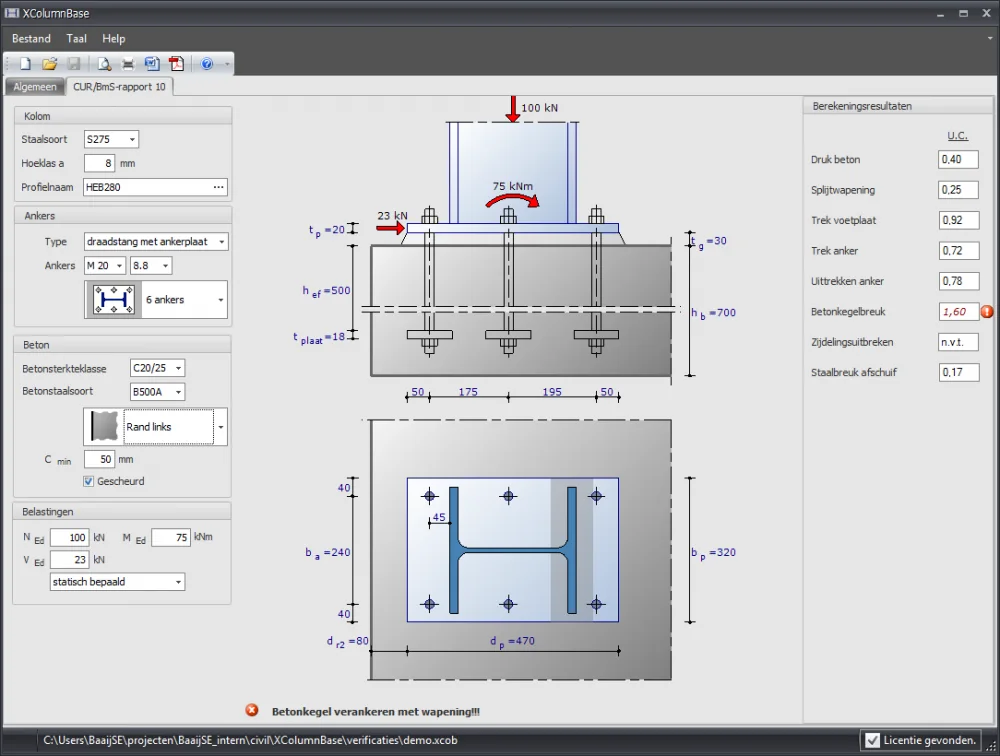Image resolution: width=1000 pixels, height=756 pixels.
Task: Click the b p =320 dimension label
Action: click(714, 552)
